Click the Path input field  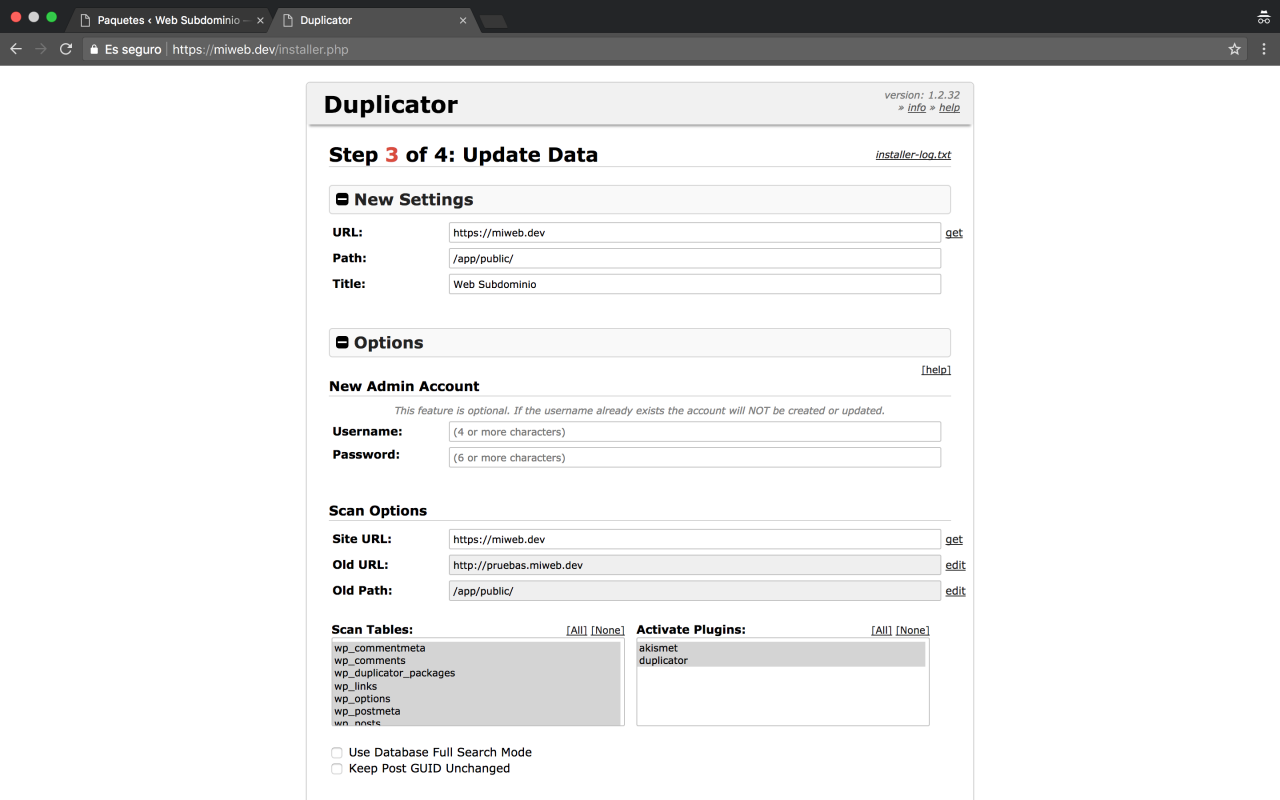pos(695,258)
